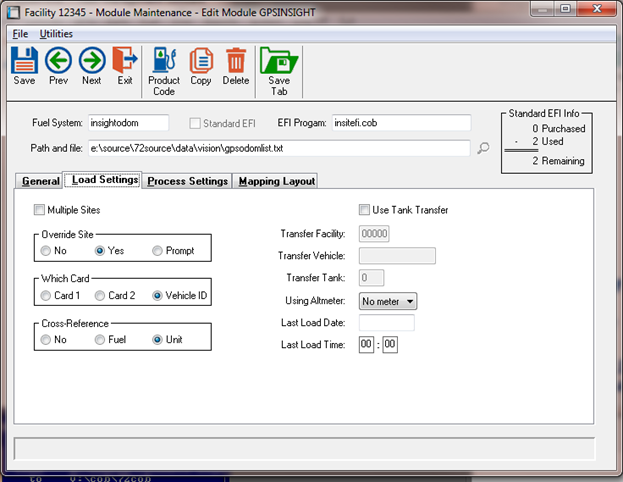
Task: Advance to next record with Next arrow
Action: pos(91,62)
